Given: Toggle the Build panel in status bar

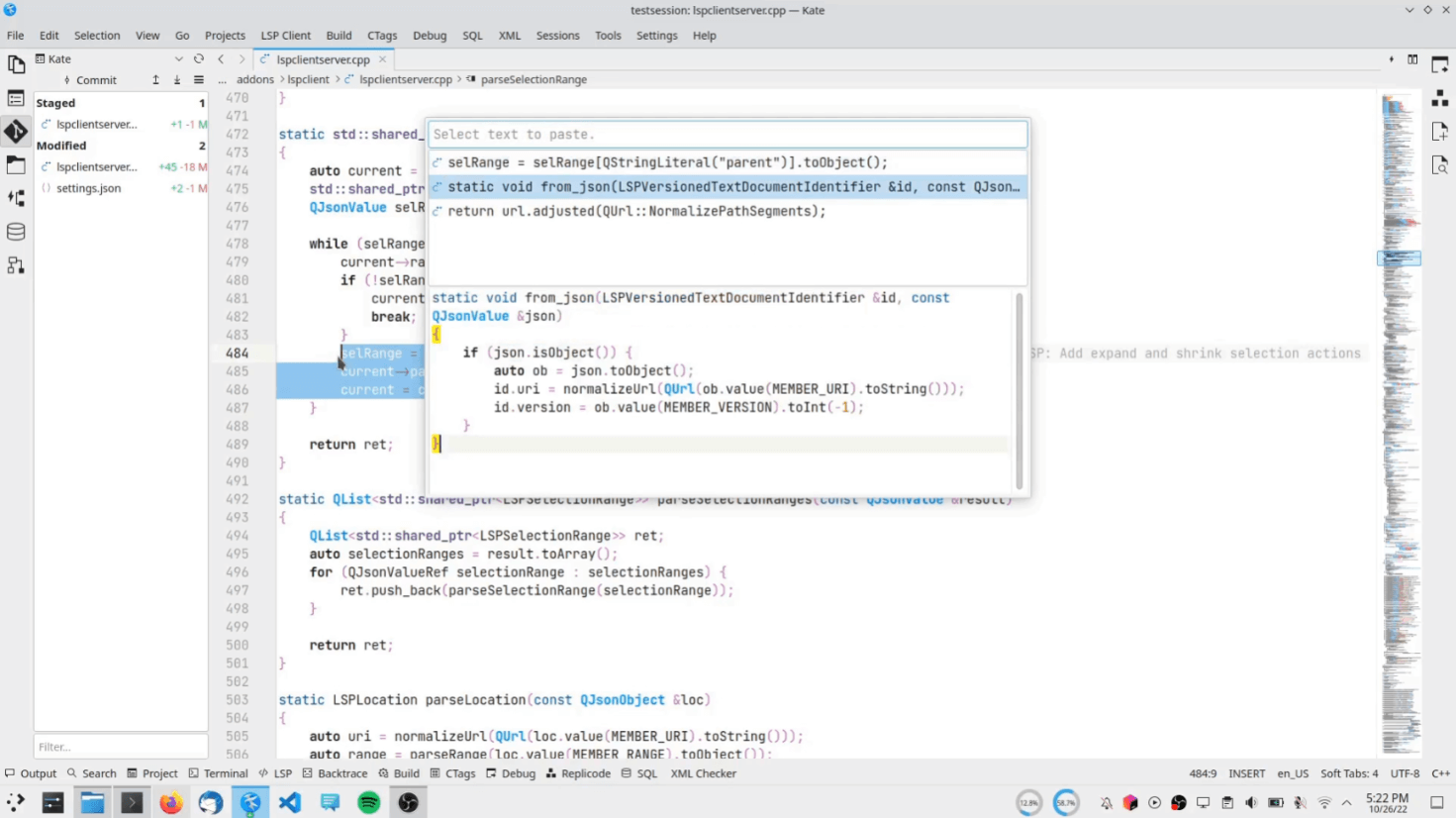Looking at the screenshot, I should [399, 773].
